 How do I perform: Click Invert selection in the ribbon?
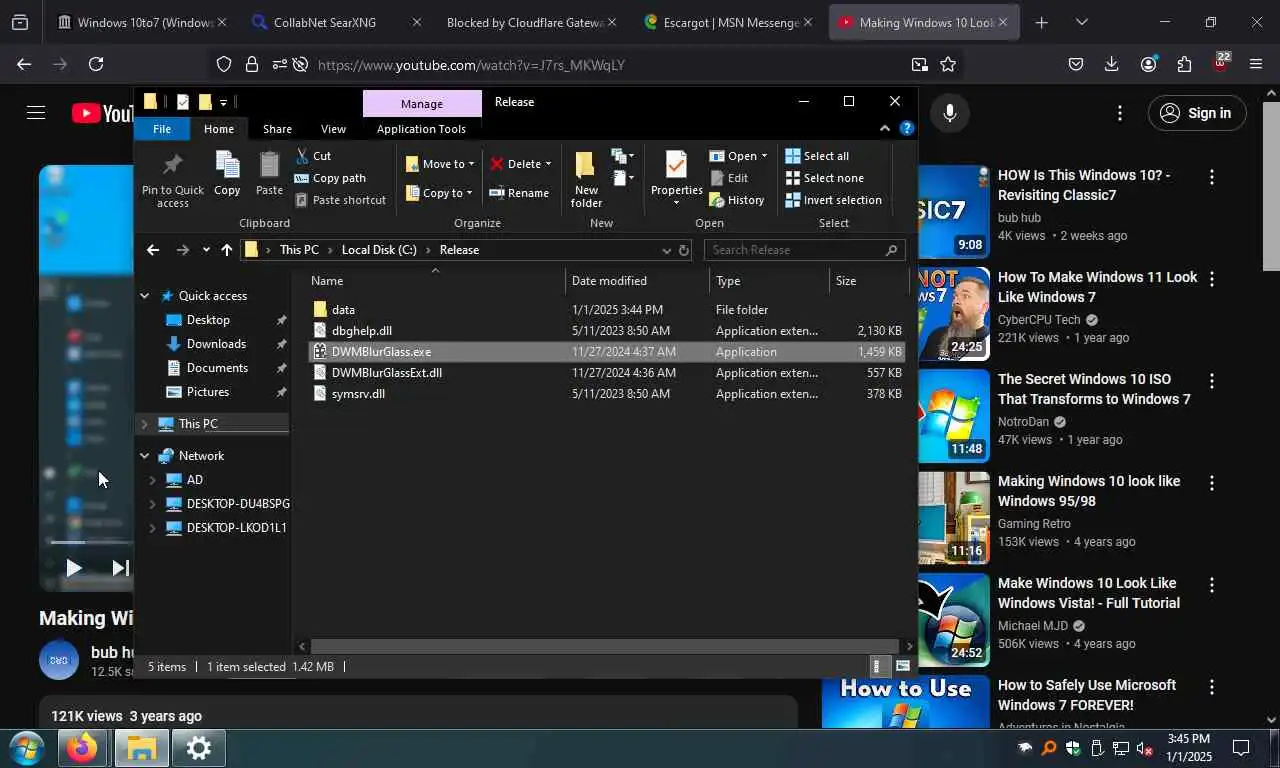click(833, 200)
